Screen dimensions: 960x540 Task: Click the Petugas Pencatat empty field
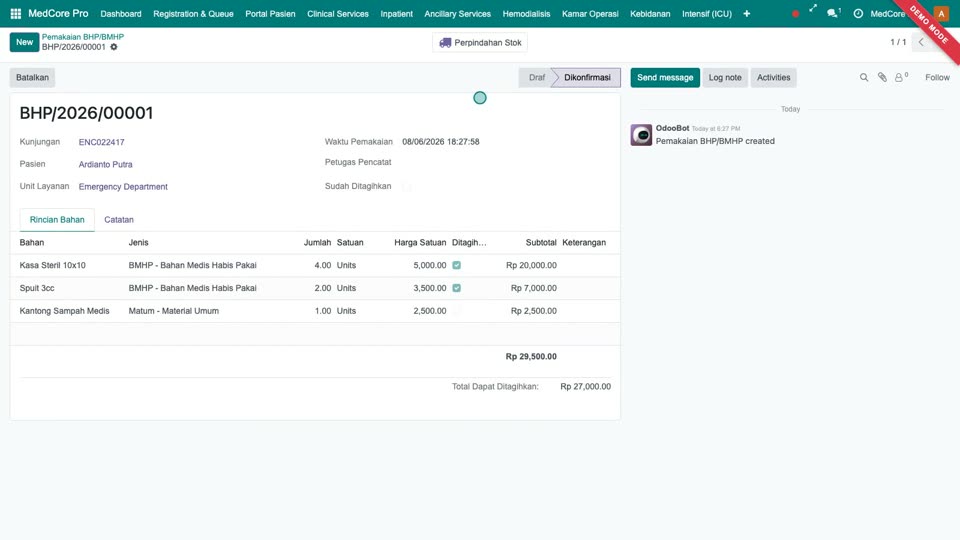[505, 162]
